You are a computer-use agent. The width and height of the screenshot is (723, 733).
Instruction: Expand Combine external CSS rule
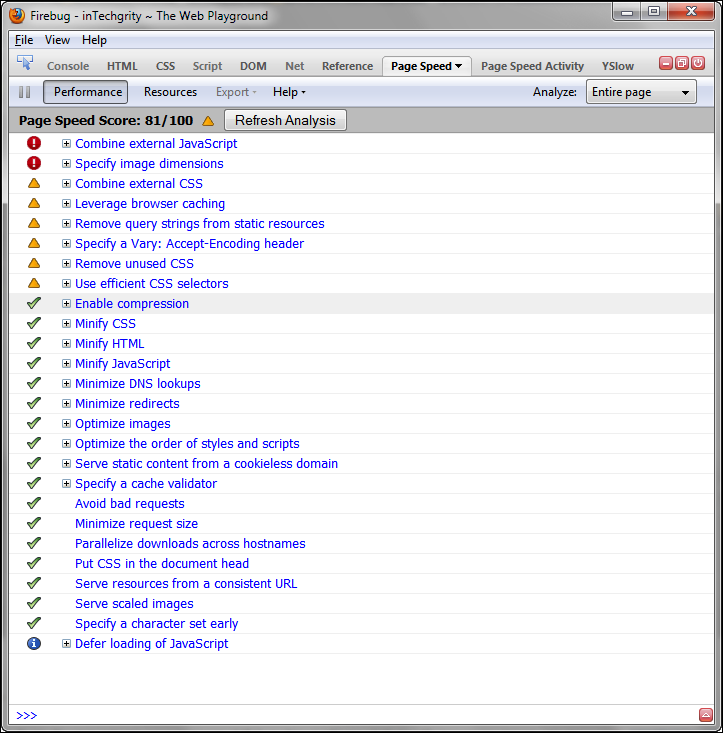[x=66, y=184]
